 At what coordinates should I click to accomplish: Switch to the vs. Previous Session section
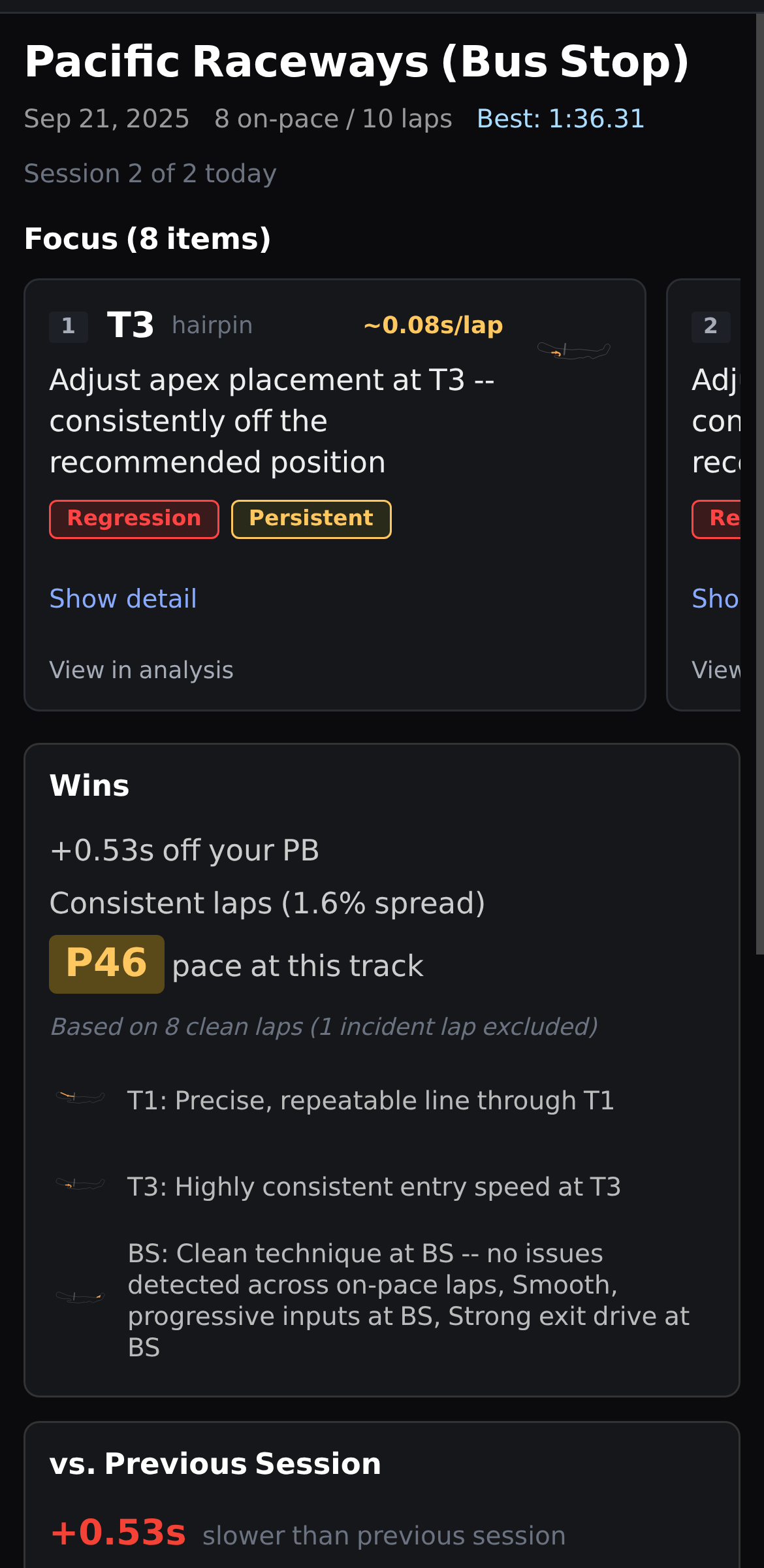[215, 1463]
